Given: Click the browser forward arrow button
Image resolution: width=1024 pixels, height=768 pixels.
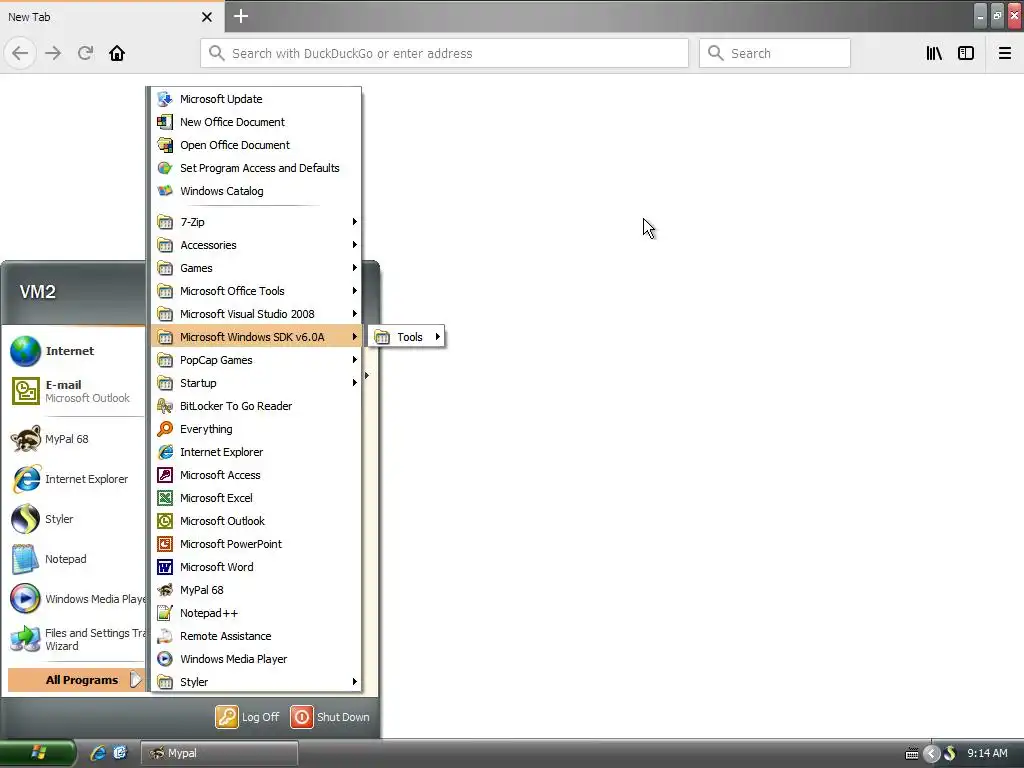Looking at the screenshot, I should [x=53, y=53].
